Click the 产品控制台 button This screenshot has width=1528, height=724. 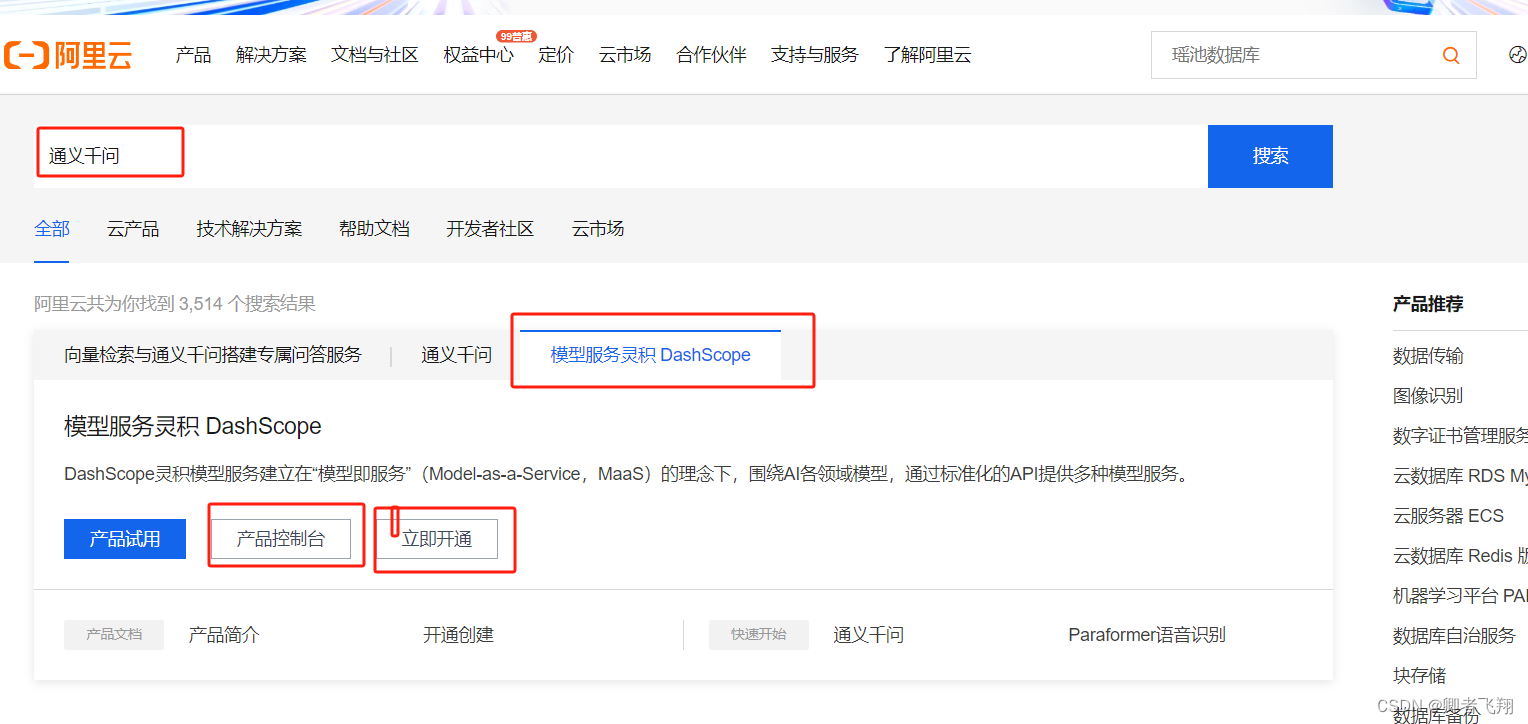[281, 539]
